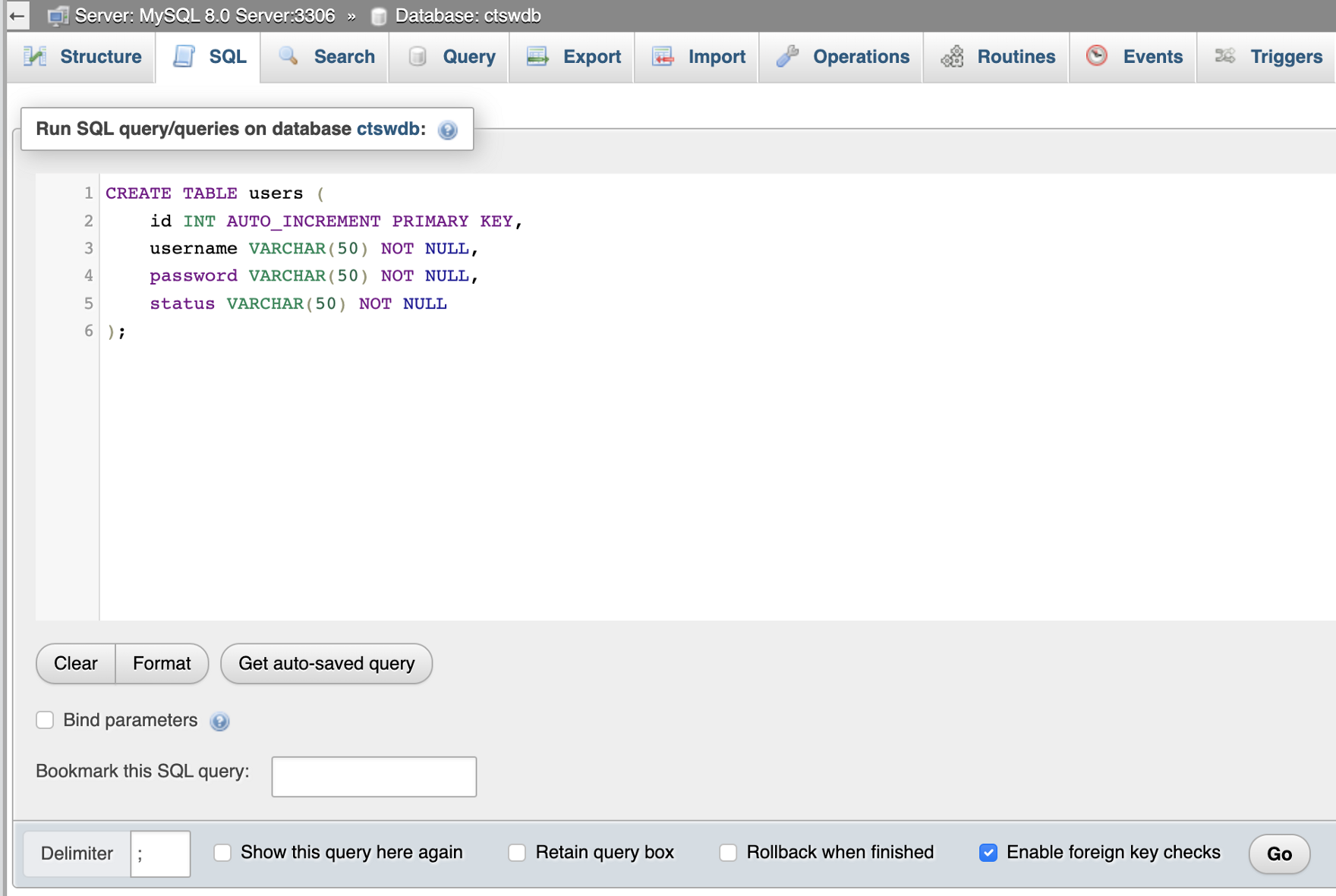1336x896 pixels.
Task: Click the server icon in the breadcrumb
Action: click(58, 16)
